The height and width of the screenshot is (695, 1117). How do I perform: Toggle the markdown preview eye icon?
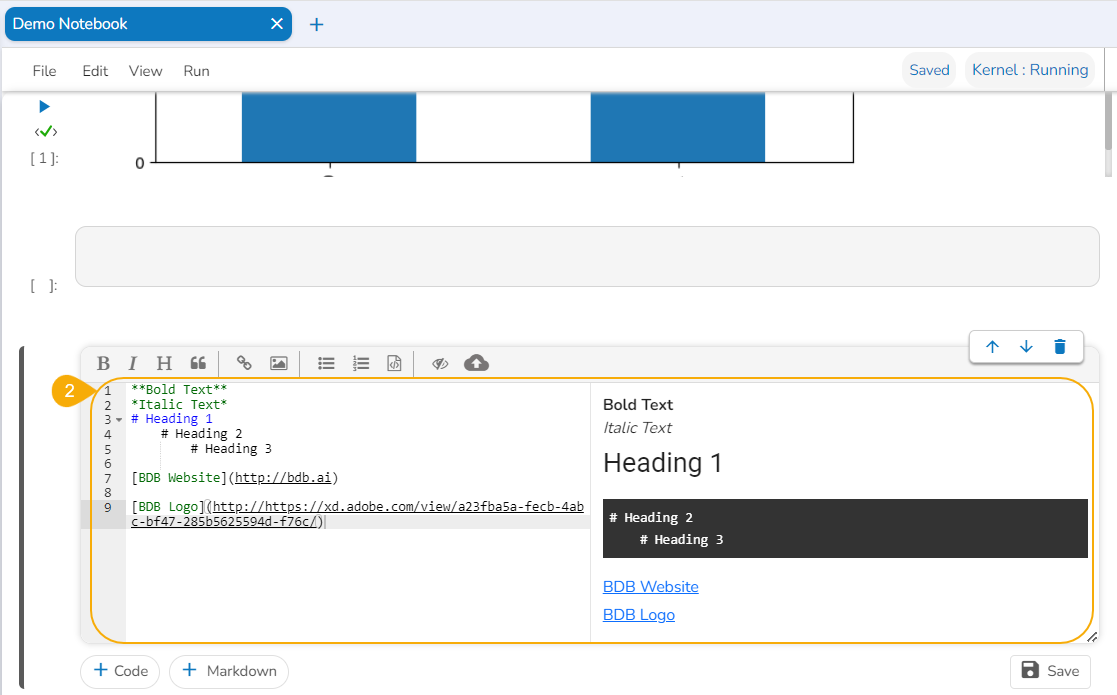point(440,363)
